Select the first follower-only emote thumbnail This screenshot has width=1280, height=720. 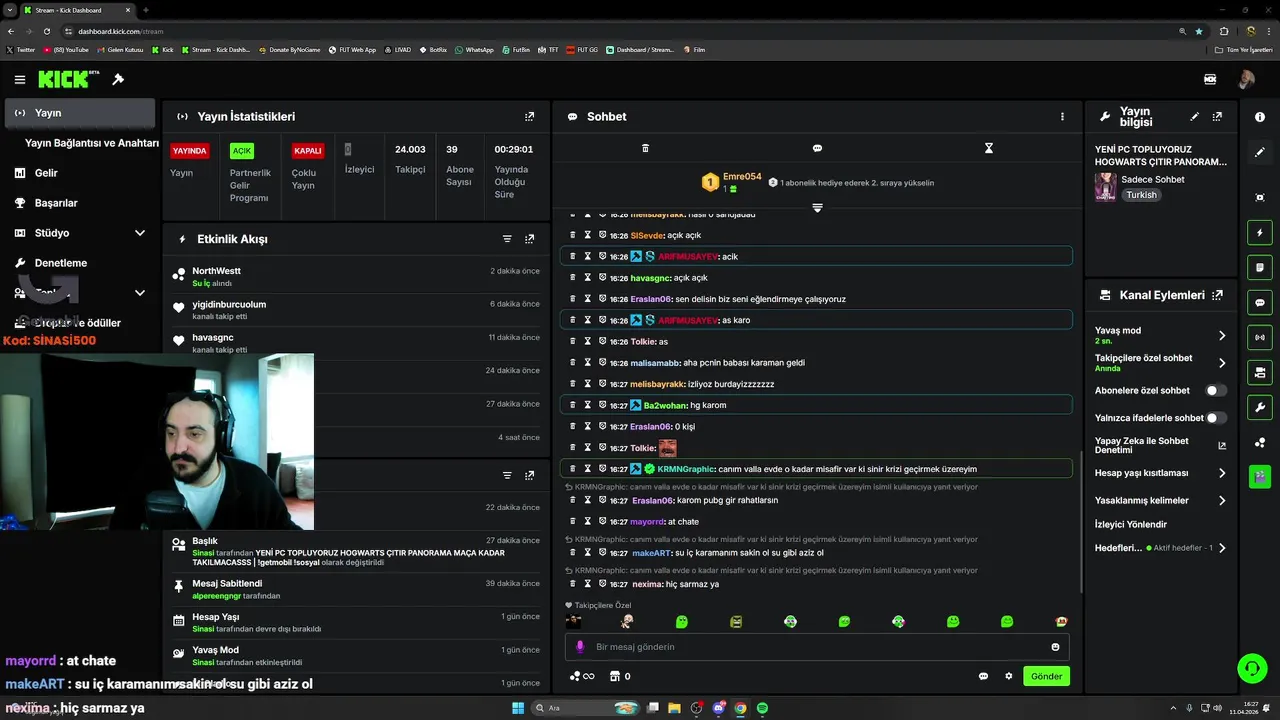coord(573,621)
